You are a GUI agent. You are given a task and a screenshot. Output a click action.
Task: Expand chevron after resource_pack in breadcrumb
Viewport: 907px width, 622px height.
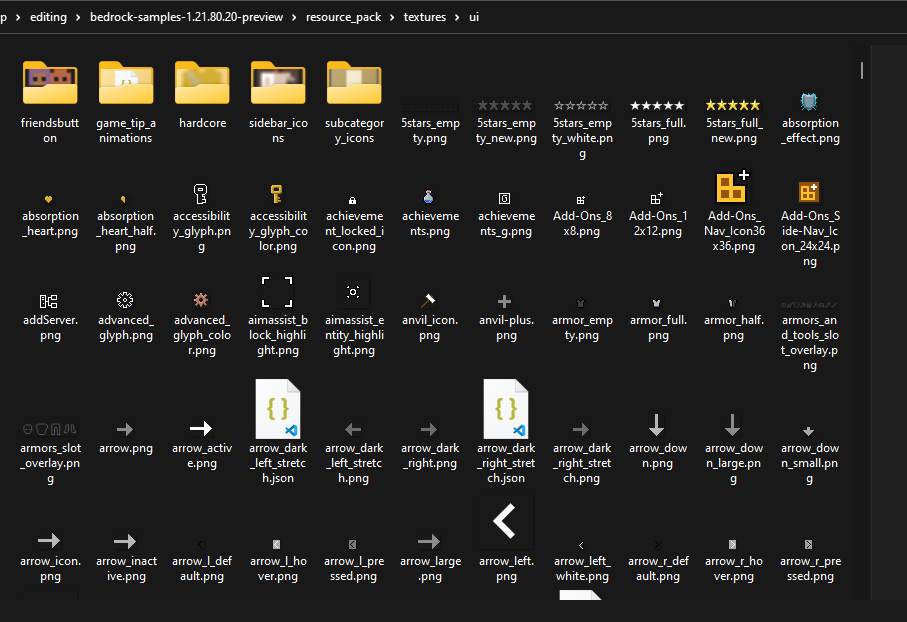click(392, 17)
